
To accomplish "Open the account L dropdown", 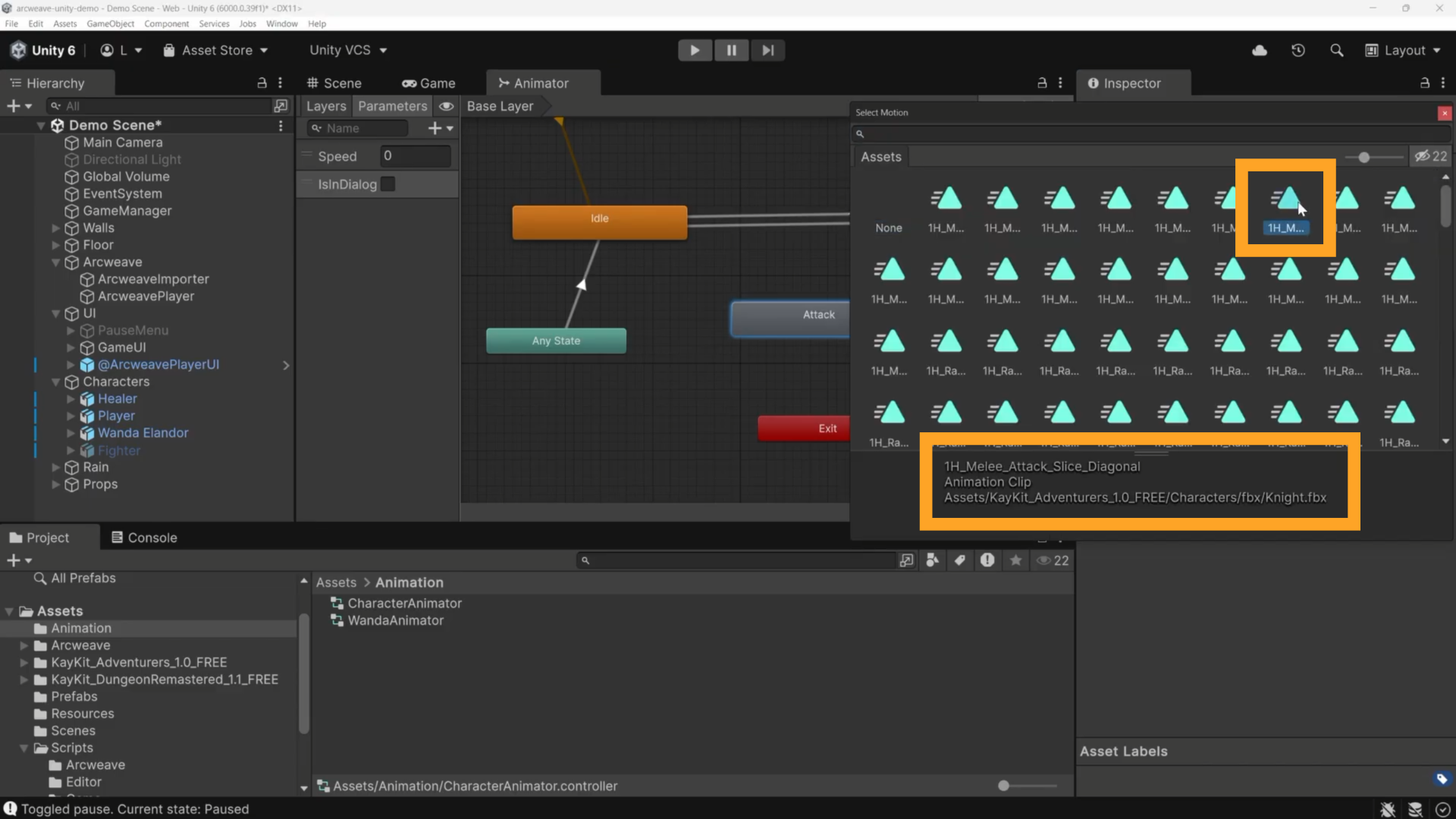I will pos(121,50).
